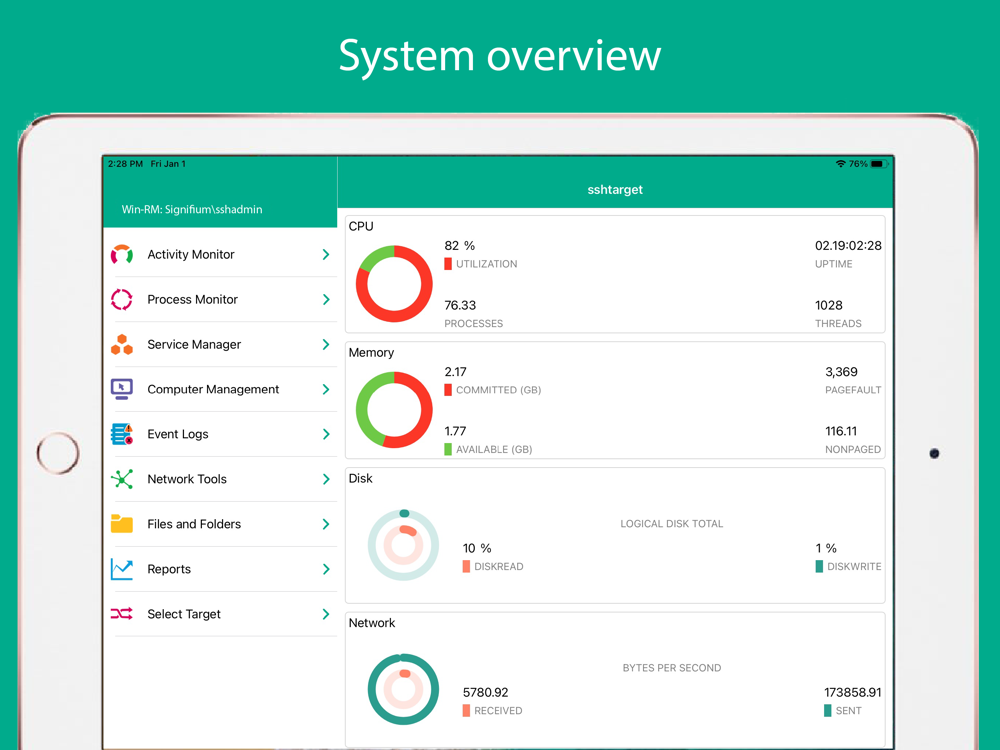Expand the Process Monitor chevron
The height and width of the screenshot is (750, 1000).
click(x=326, y=299)
